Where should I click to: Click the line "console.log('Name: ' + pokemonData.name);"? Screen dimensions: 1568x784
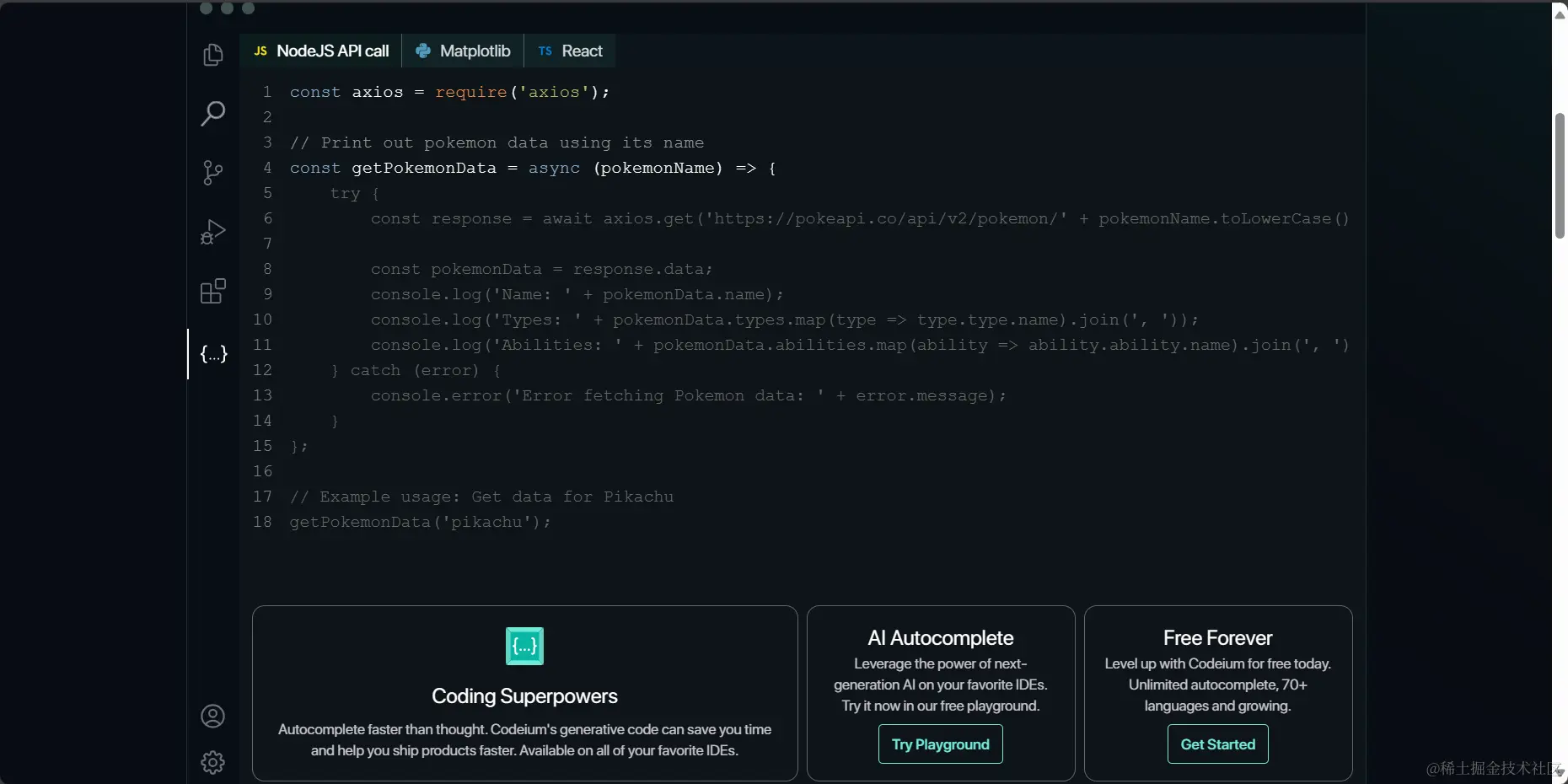coord(577,294)
